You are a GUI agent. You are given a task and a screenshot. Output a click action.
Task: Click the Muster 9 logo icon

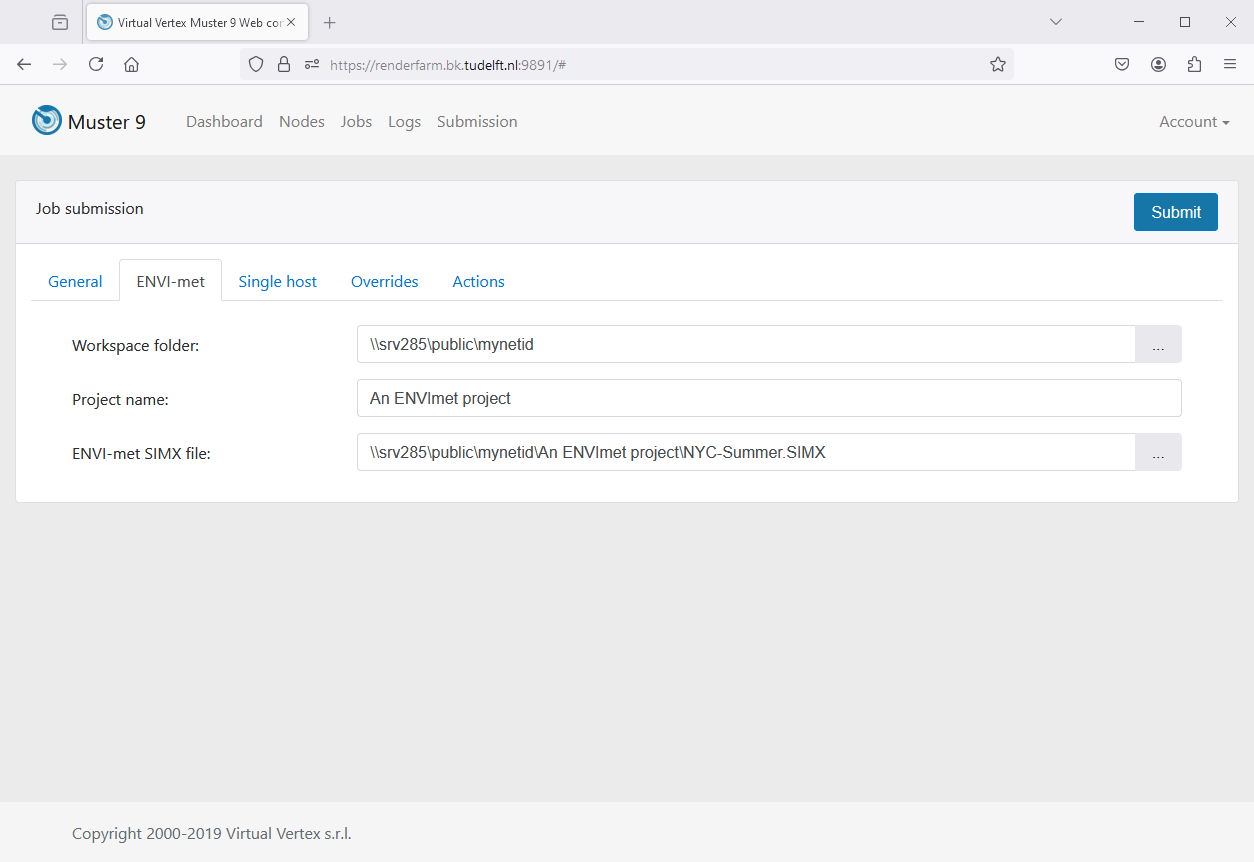(47, 121)
